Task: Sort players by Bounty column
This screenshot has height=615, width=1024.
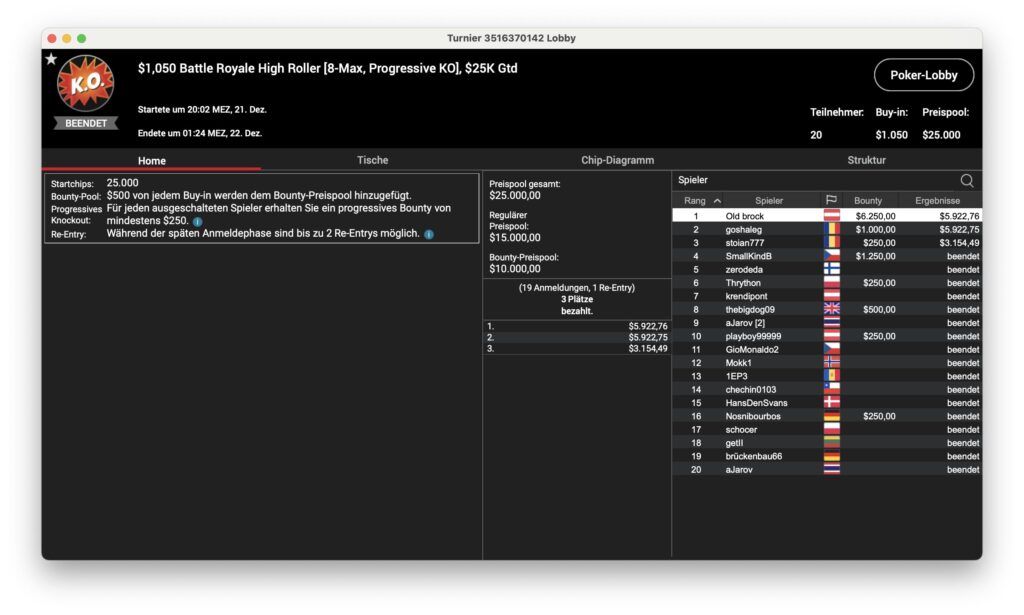Action: coord(868,201)
